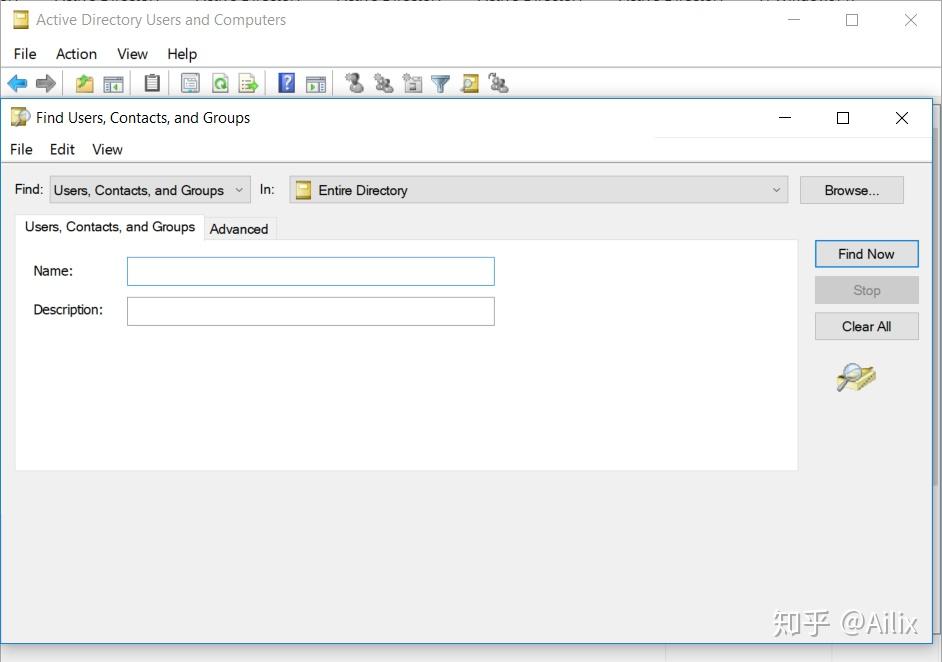Go back using the blue arrow
The image size is (942, 662).
17,84
